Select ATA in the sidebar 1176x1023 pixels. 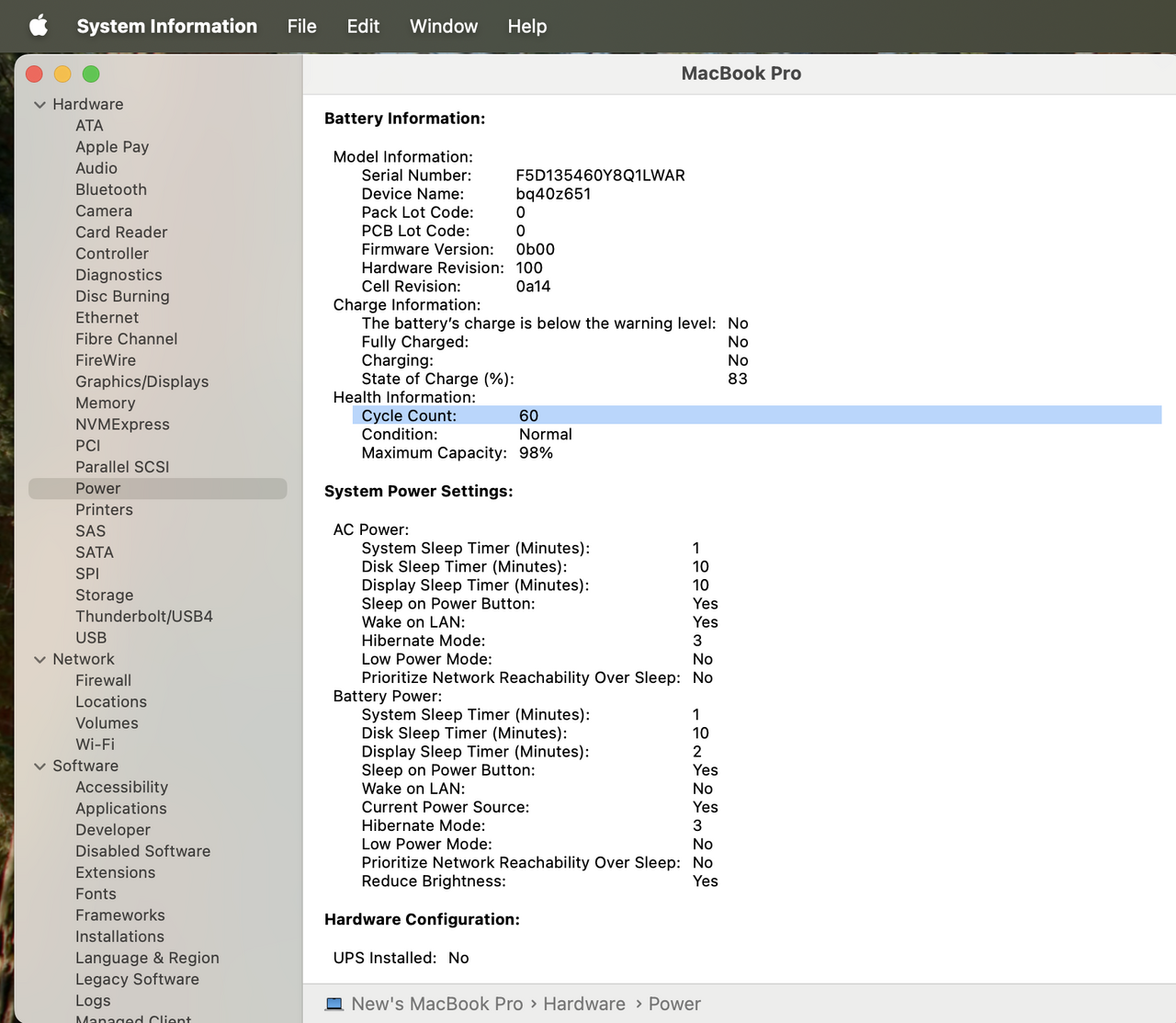(x=89, y=126)
